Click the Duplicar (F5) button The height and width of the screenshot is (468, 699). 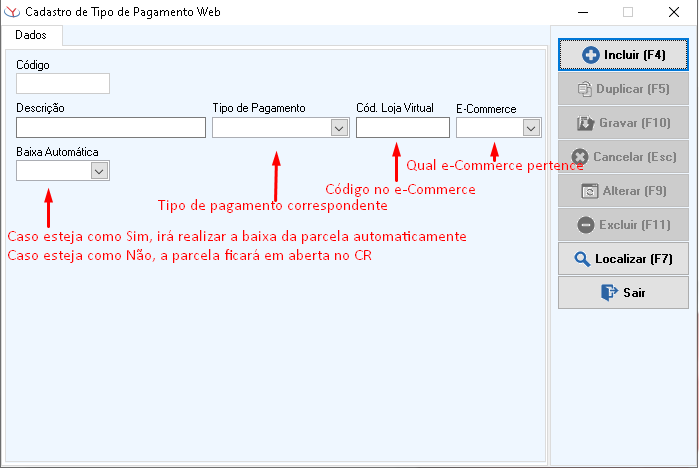click(623, 89)
